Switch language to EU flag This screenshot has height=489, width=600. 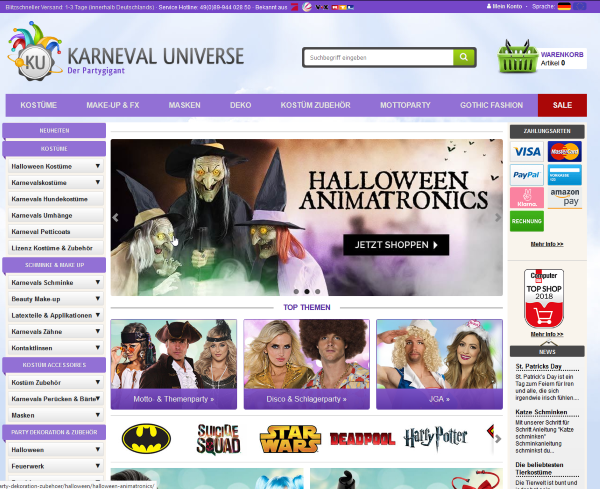[580, 6]
